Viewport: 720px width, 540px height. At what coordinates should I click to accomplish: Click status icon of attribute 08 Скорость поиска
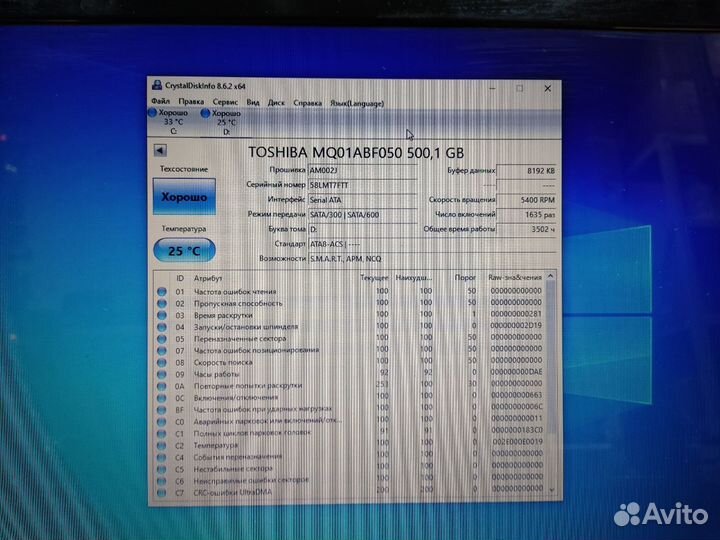click(x=162, y=363)
